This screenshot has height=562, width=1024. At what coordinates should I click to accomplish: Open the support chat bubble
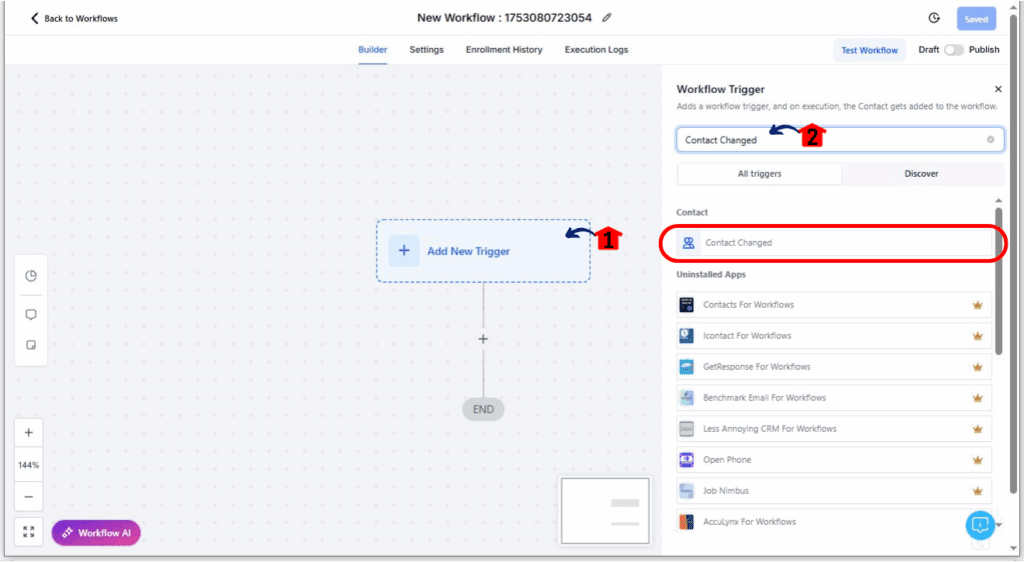coord(980,524)
